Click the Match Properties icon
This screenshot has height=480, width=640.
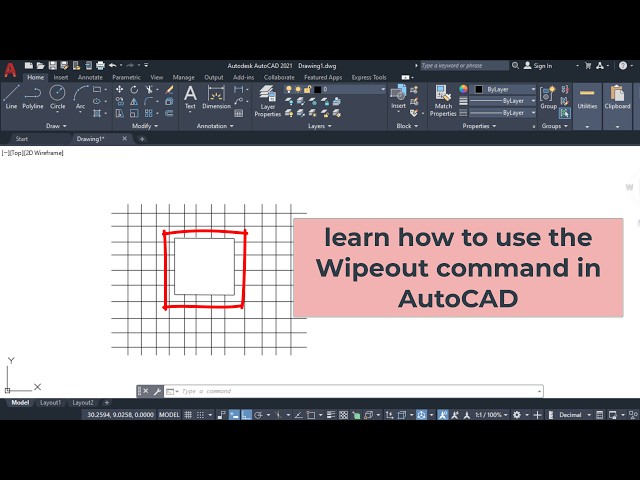click(443, 101)
